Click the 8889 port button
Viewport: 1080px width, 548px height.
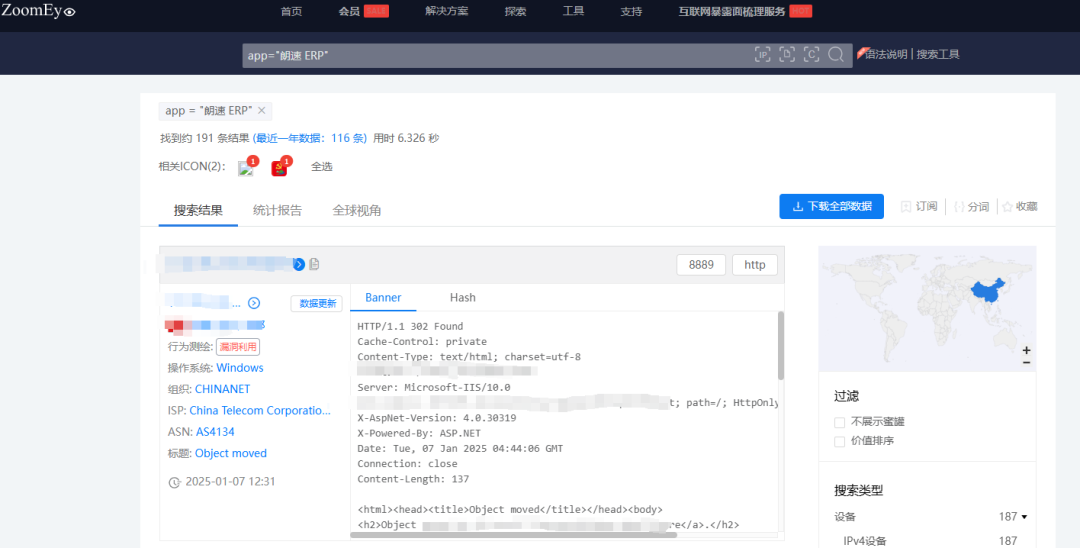701,265
